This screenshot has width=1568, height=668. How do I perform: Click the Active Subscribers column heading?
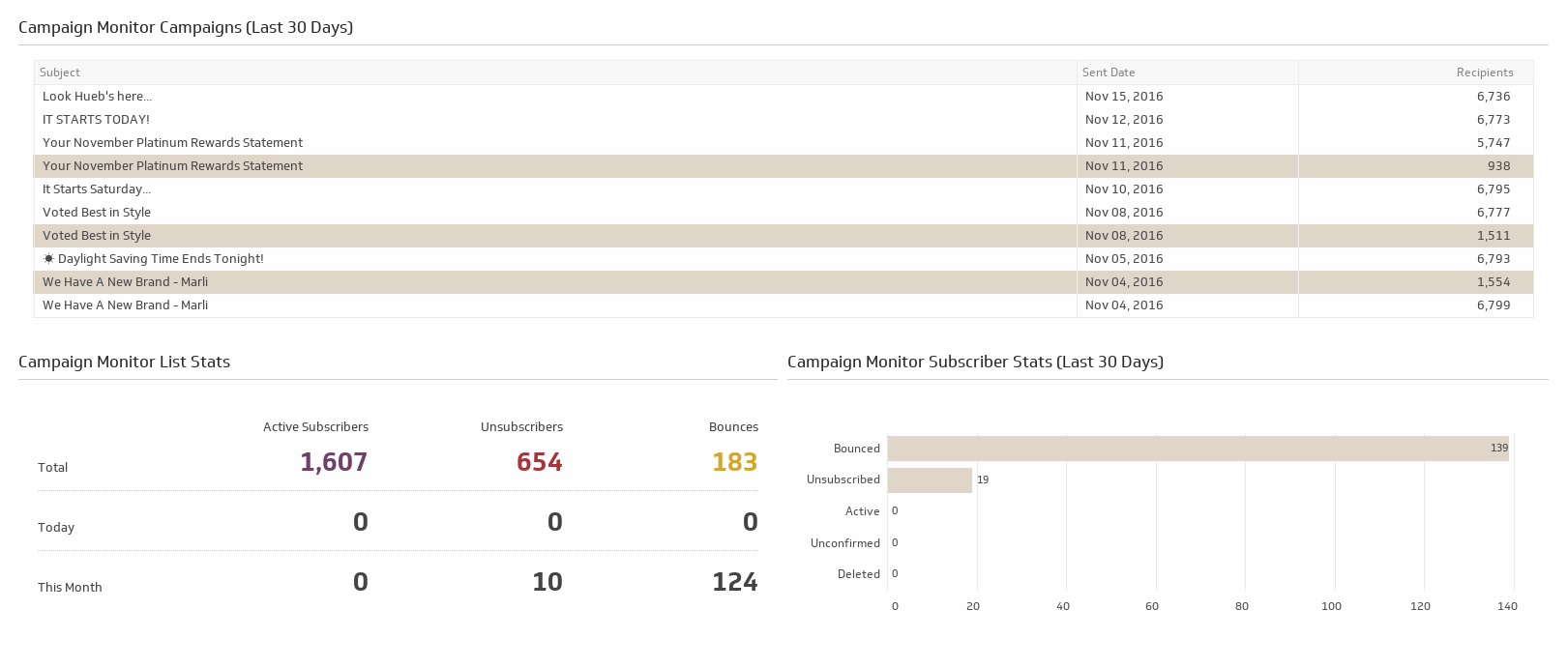[x=315, y=427]
